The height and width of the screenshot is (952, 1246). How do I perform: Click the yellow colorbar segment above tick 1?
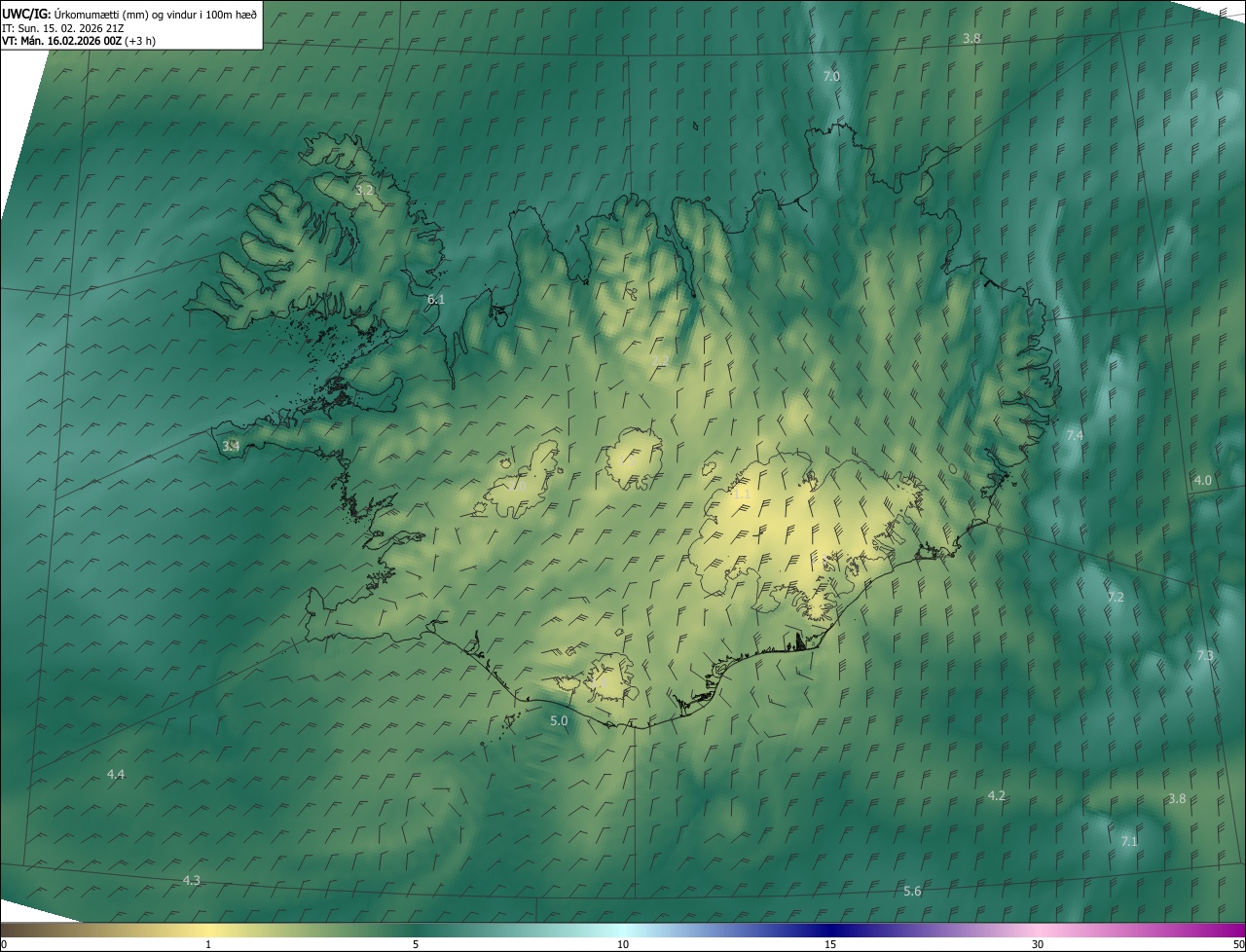tap(208, 930)
